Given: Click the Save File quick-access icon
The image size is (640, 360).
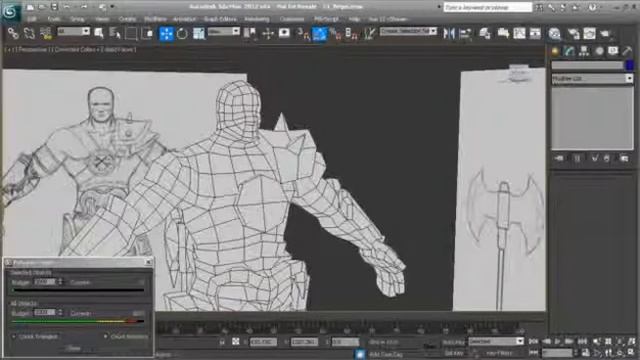Looking at the screenshot, I should 54,7.
